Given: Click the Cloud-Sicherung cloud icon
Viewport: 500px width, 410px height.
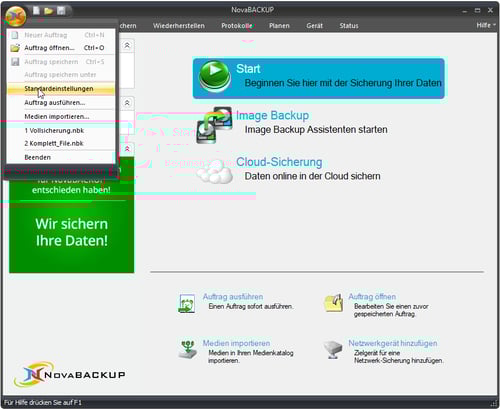Looking at the screenshot, I should tap(214, 173).
